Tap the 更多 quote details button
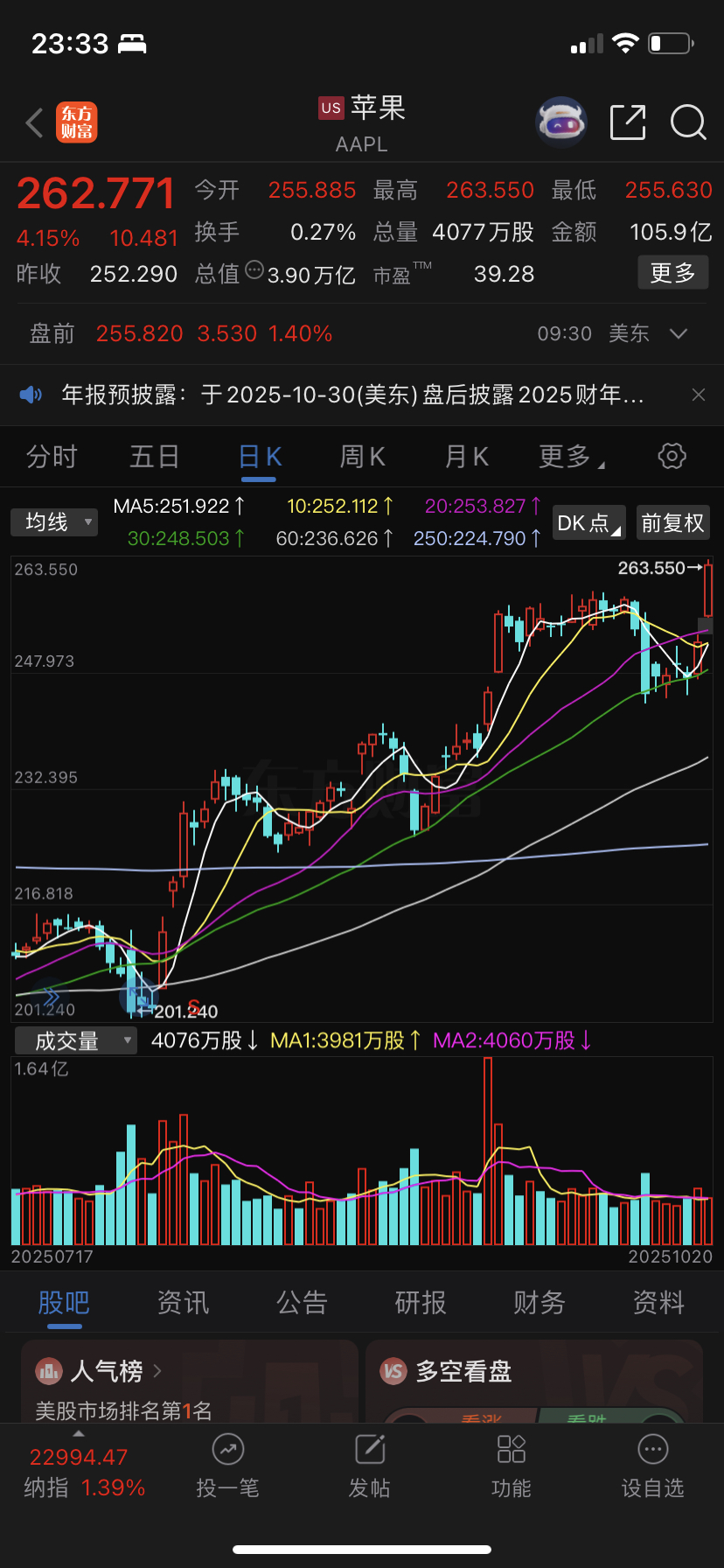Image resolution: width=724 pixels, height=1568 pixels. click(x=672, y=273)
